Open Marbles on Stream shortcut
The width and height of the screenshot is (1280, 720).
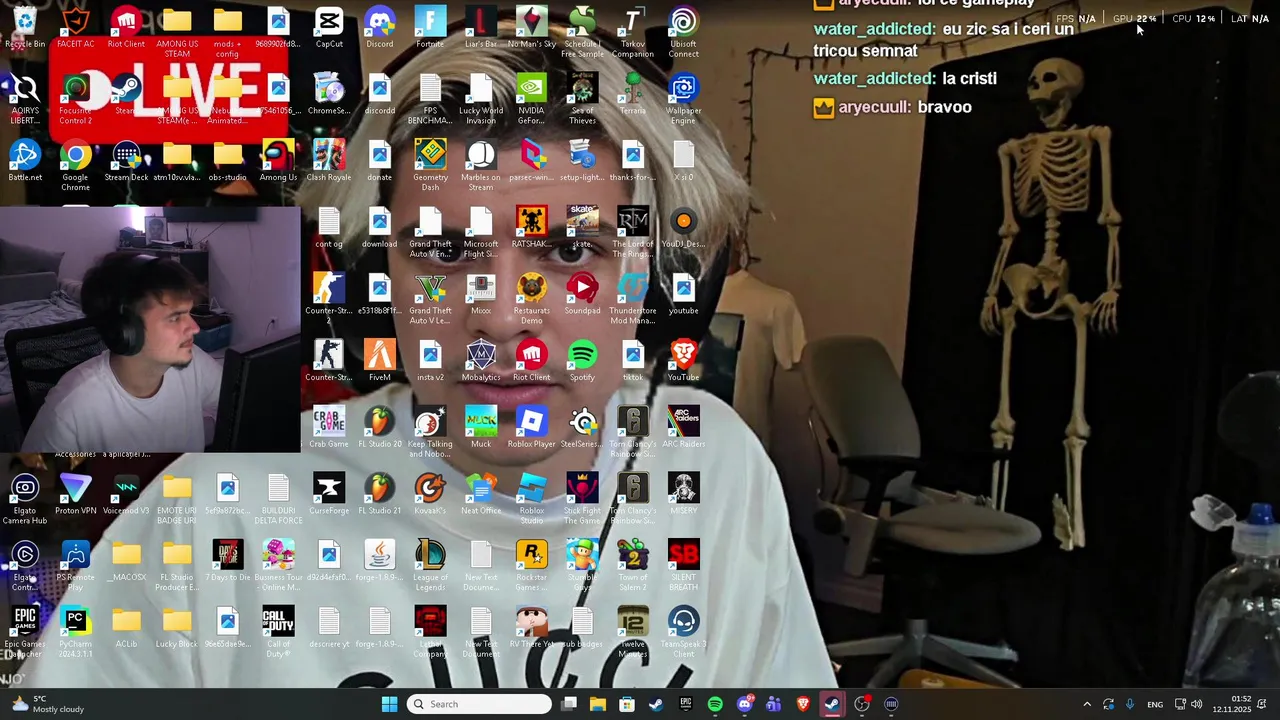pos(481,166)
